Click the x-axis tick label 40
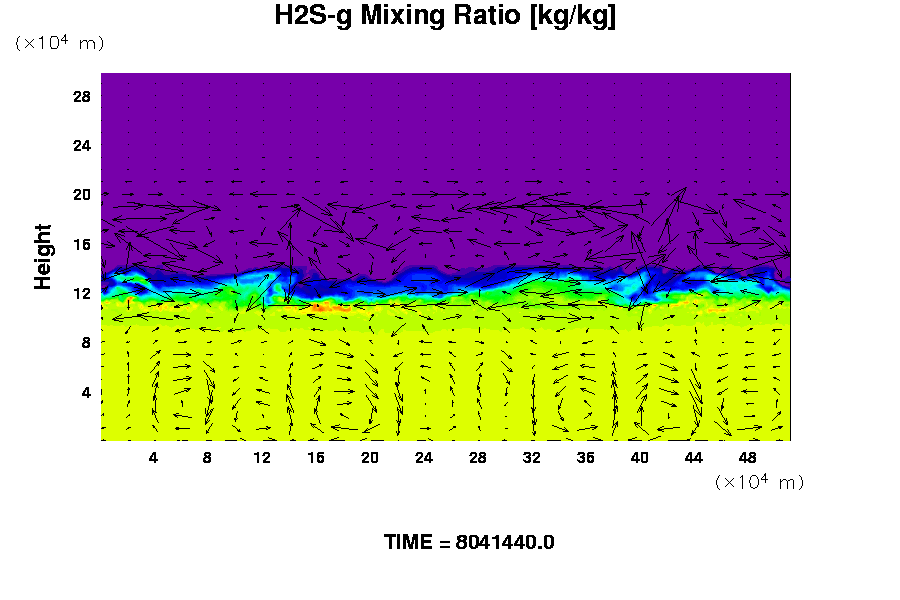Viewport: 900px width, 600px height. 639,458
